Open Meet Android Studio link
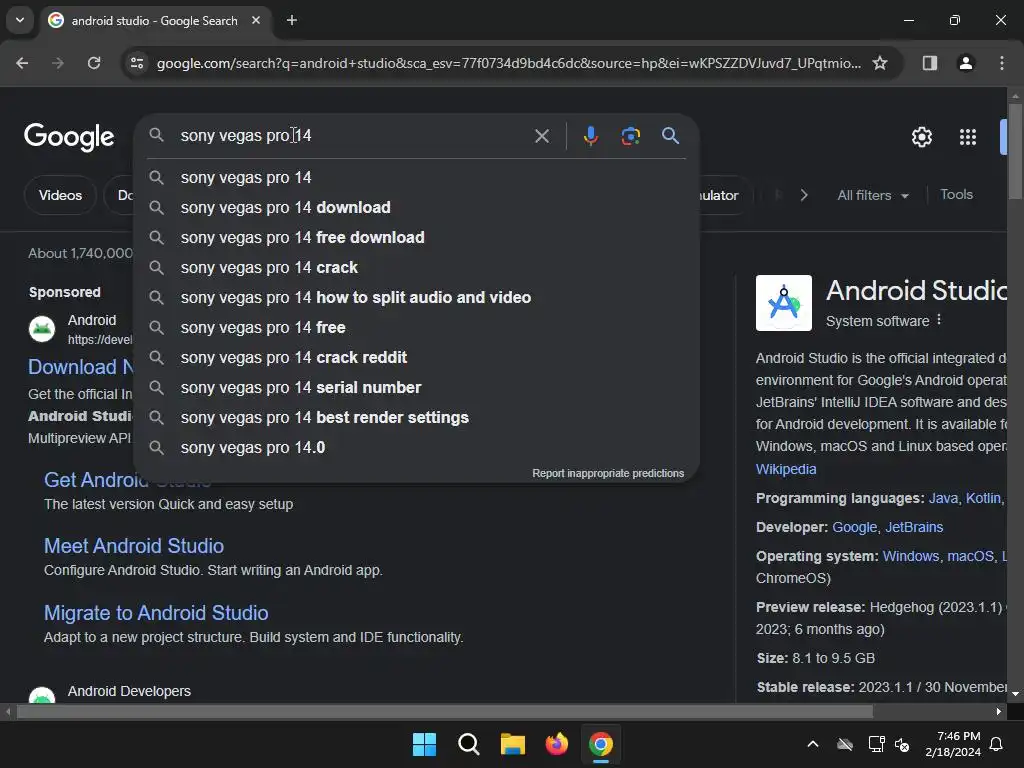Viewport: 1024px width, 768px height. pyautogui.click(x=134, y=546)
